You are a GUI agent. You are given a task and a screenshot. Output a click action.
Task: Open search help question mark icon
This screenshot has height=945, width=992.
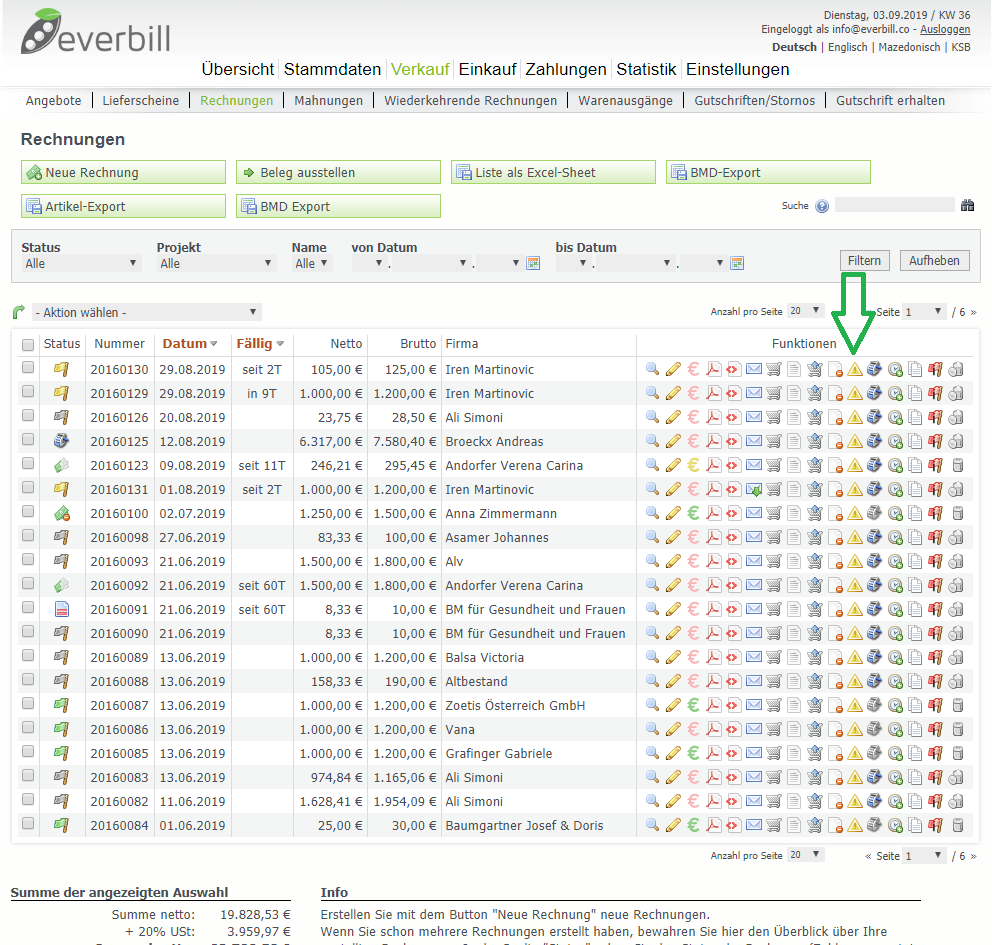[822, 206]
